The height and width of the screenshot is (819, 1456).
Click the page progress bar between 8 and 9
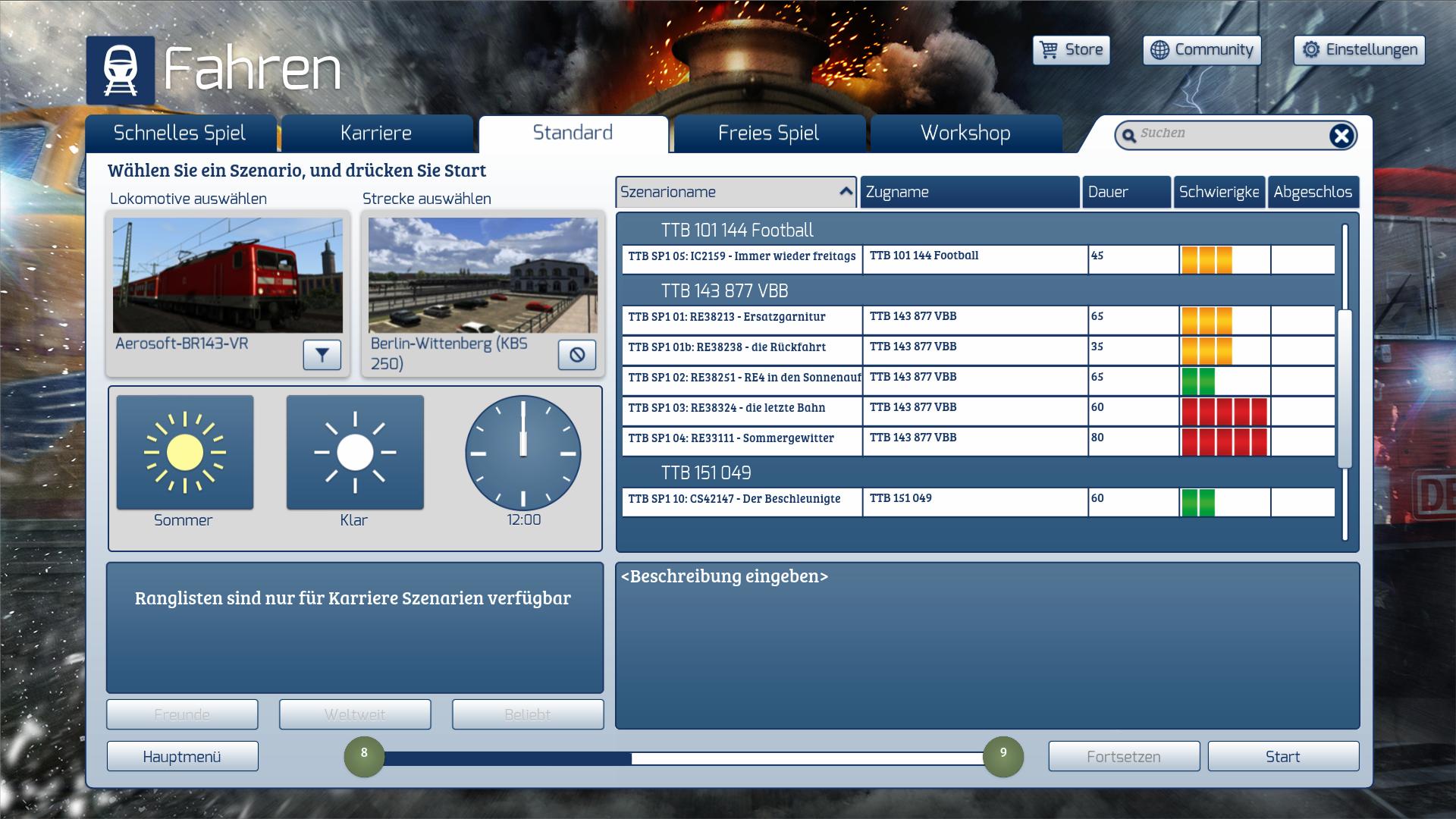[682, 758]
